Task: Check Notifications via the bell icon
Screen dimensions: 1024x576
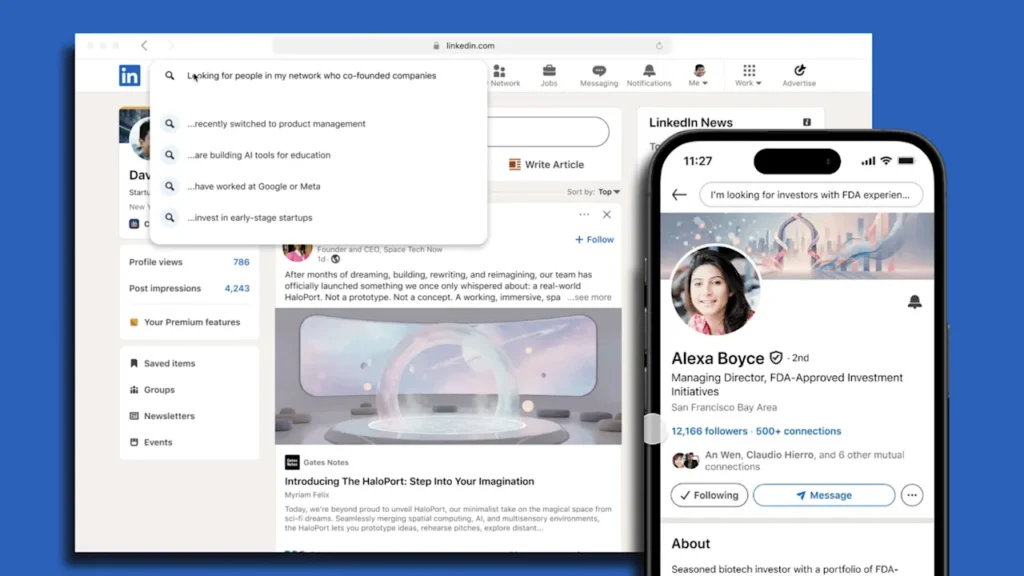Action: tap(648, 70)
